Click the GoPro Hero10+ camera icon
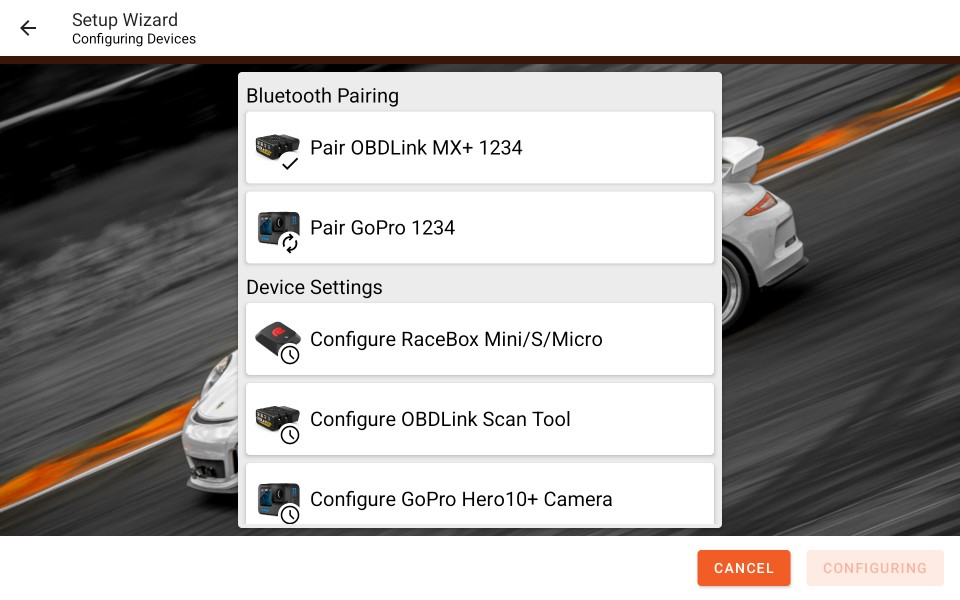This screenshot has height=600, width=960. pyautogui.click(x=279, y=503)
